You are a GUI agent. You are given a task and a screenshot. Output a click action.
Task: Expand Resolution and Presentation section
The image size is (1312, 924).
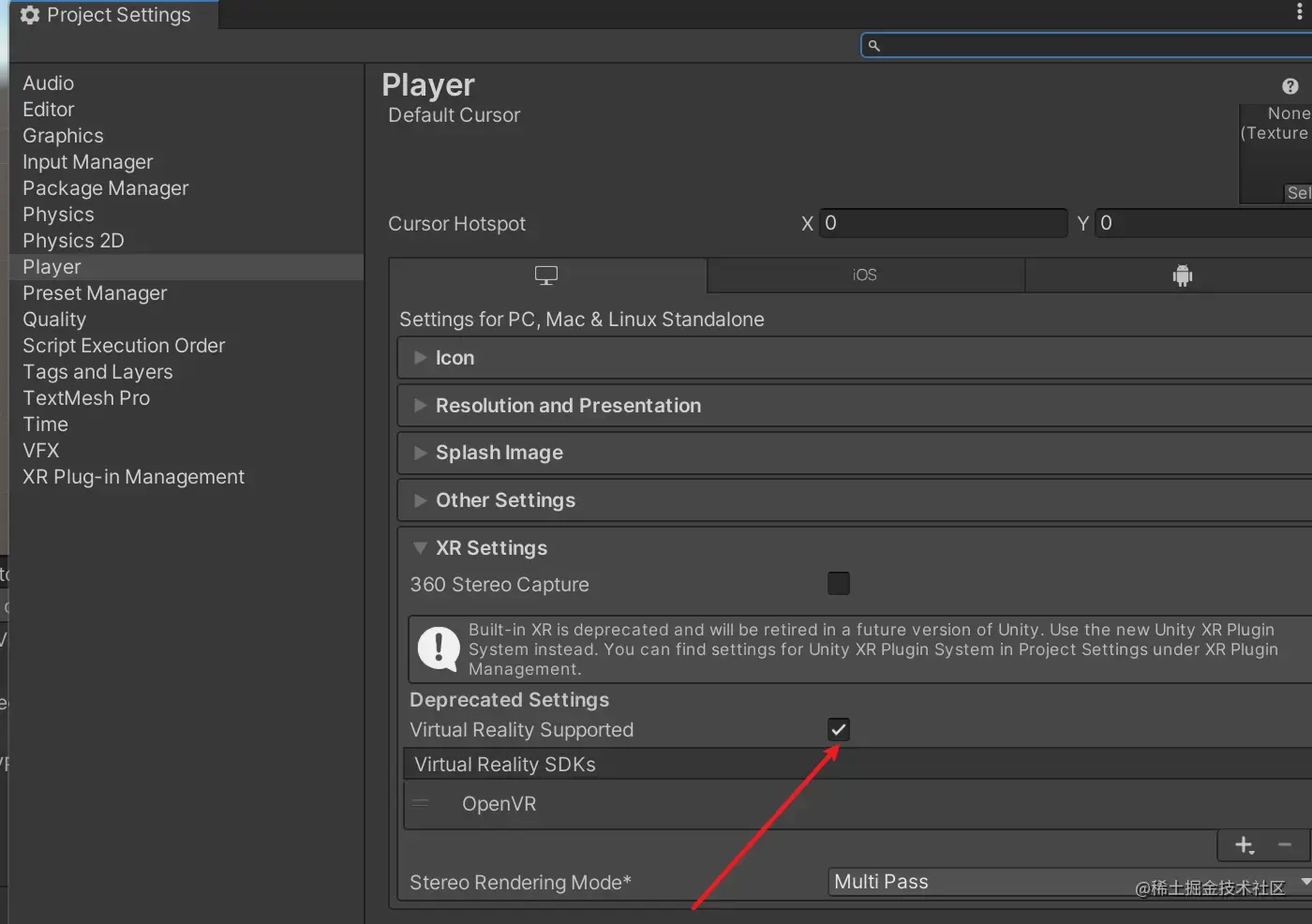click(x=855, y=406)
